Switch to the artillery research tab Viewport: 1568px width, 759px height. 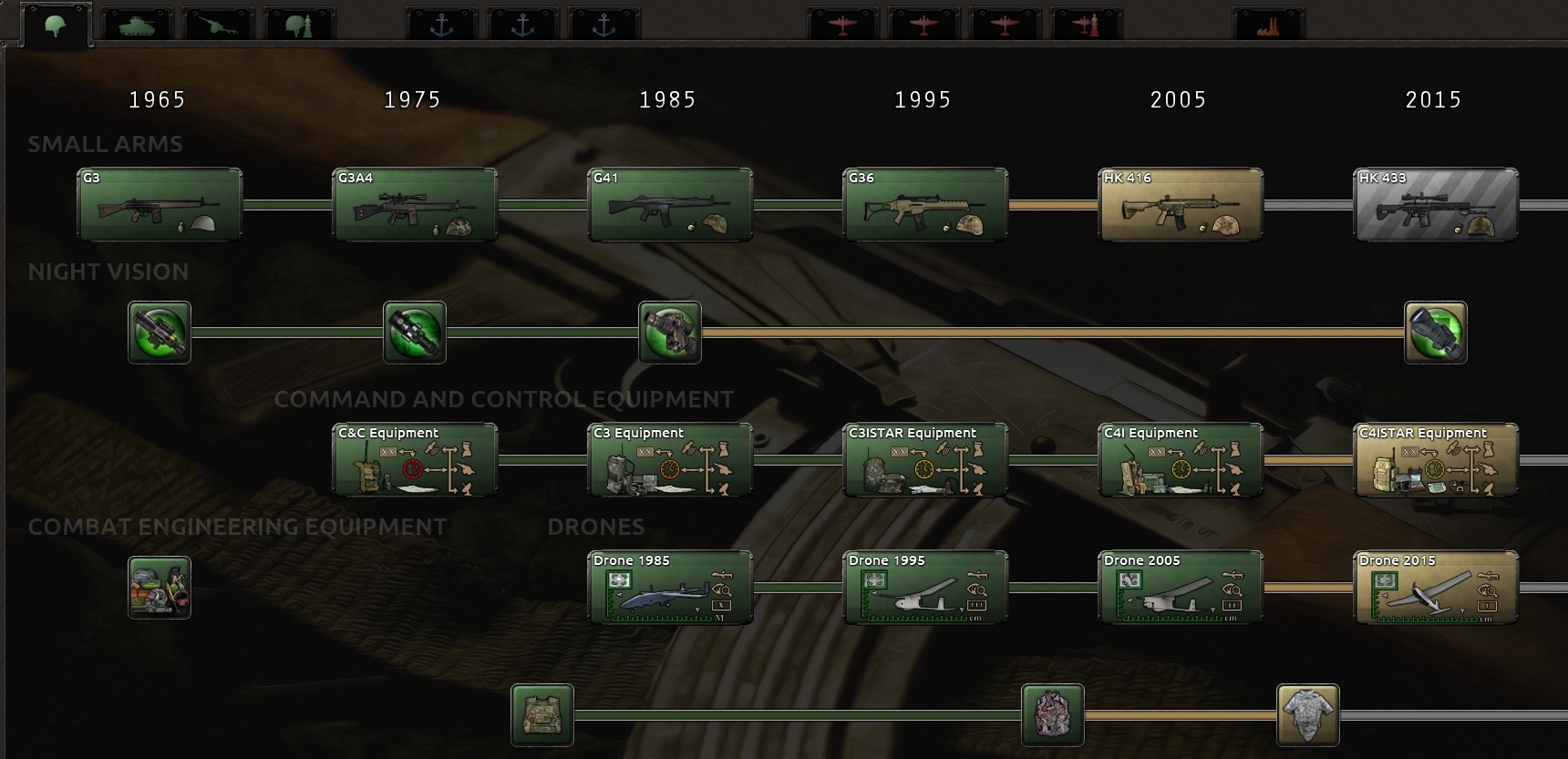(219, 25)
